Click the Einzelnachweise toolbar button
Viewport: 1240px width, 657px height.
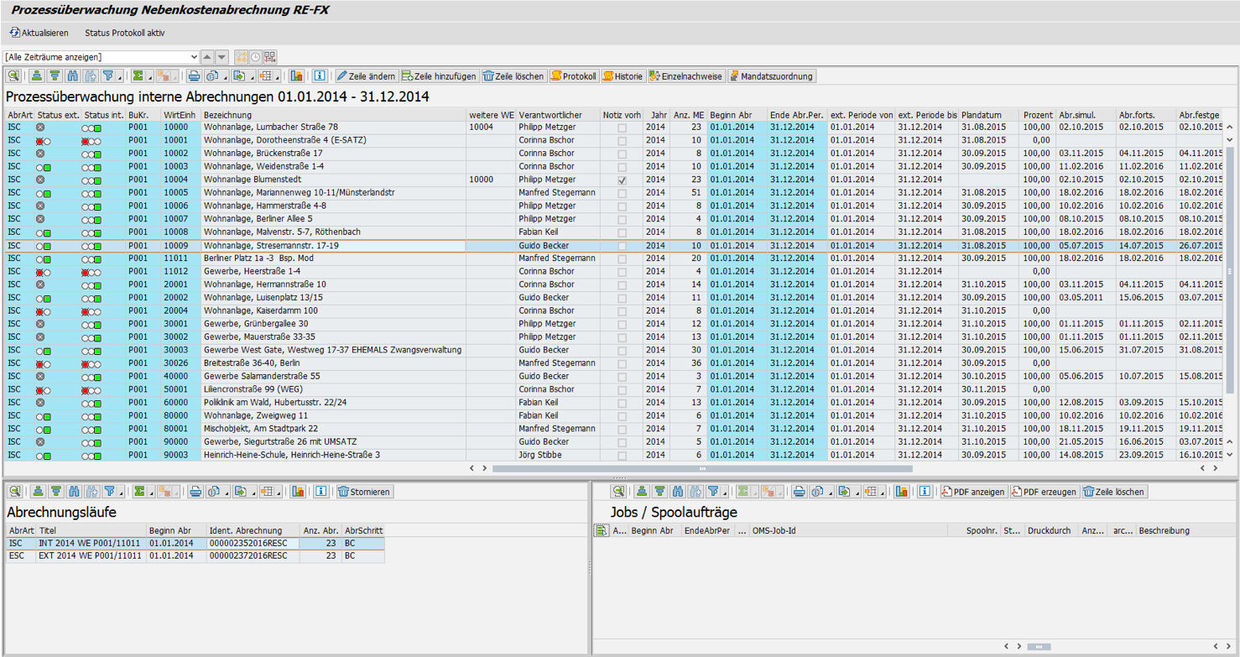[685, 76]
